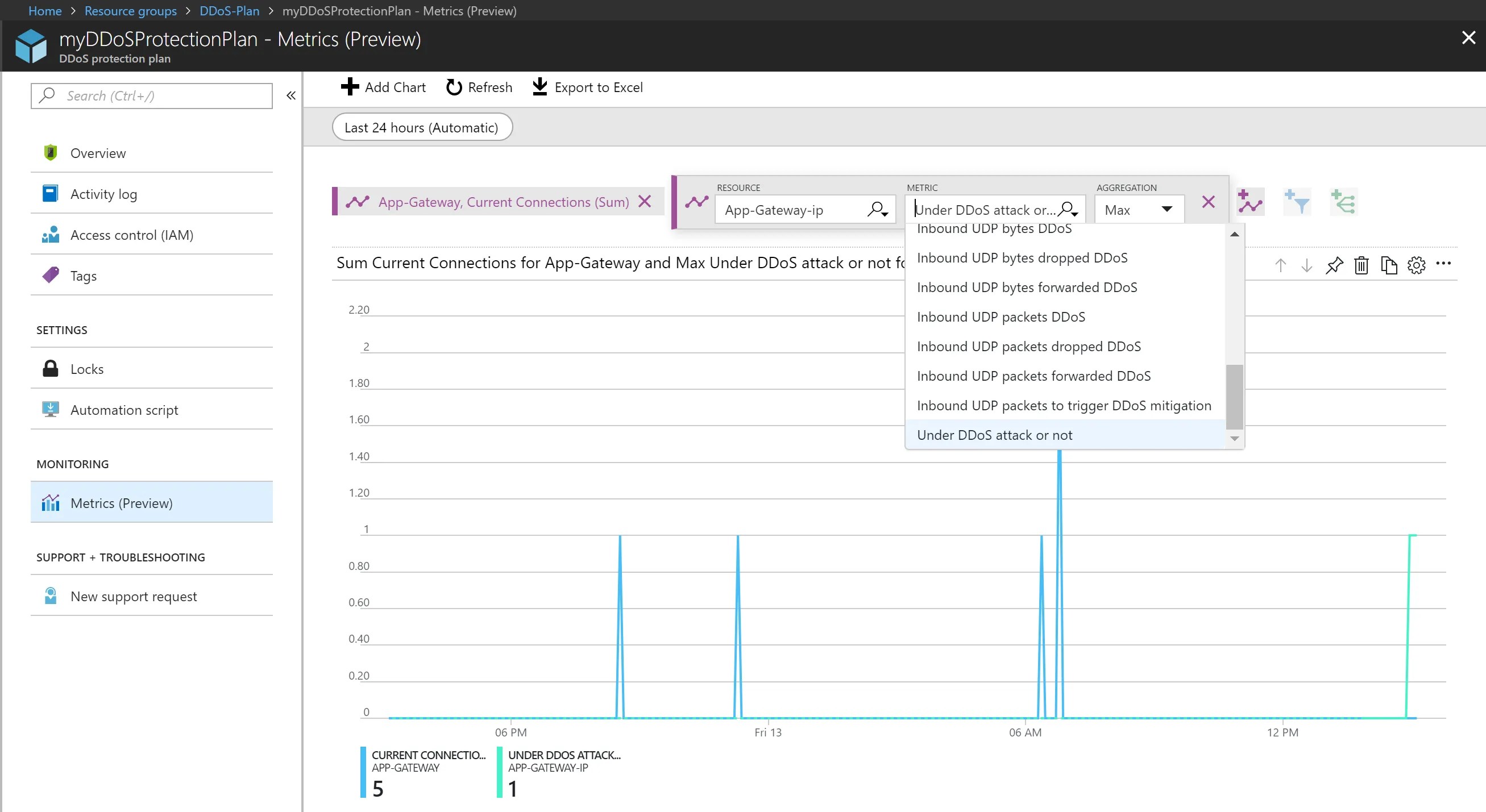Click the purple Tags icon
Screen dimensions: 1486x812
51,275
